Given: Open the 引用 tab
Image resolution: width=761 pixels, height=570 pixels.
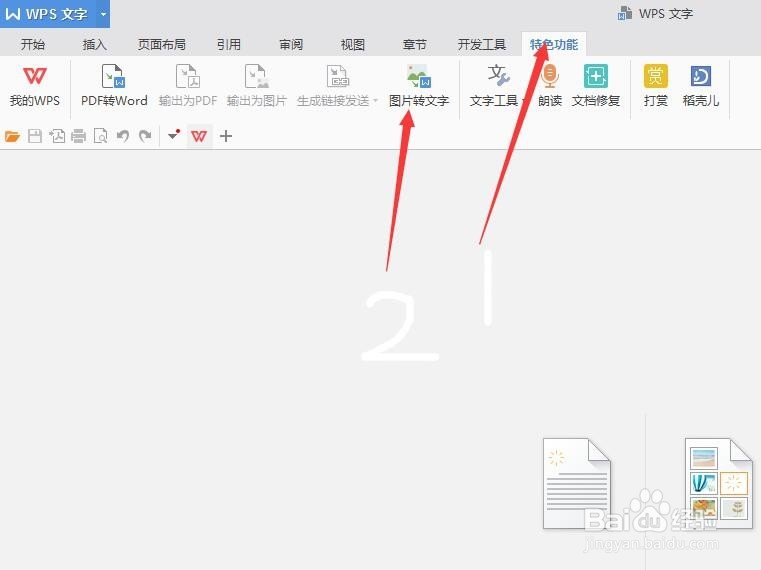Looking at the screenshot, I should pos(229,45).
